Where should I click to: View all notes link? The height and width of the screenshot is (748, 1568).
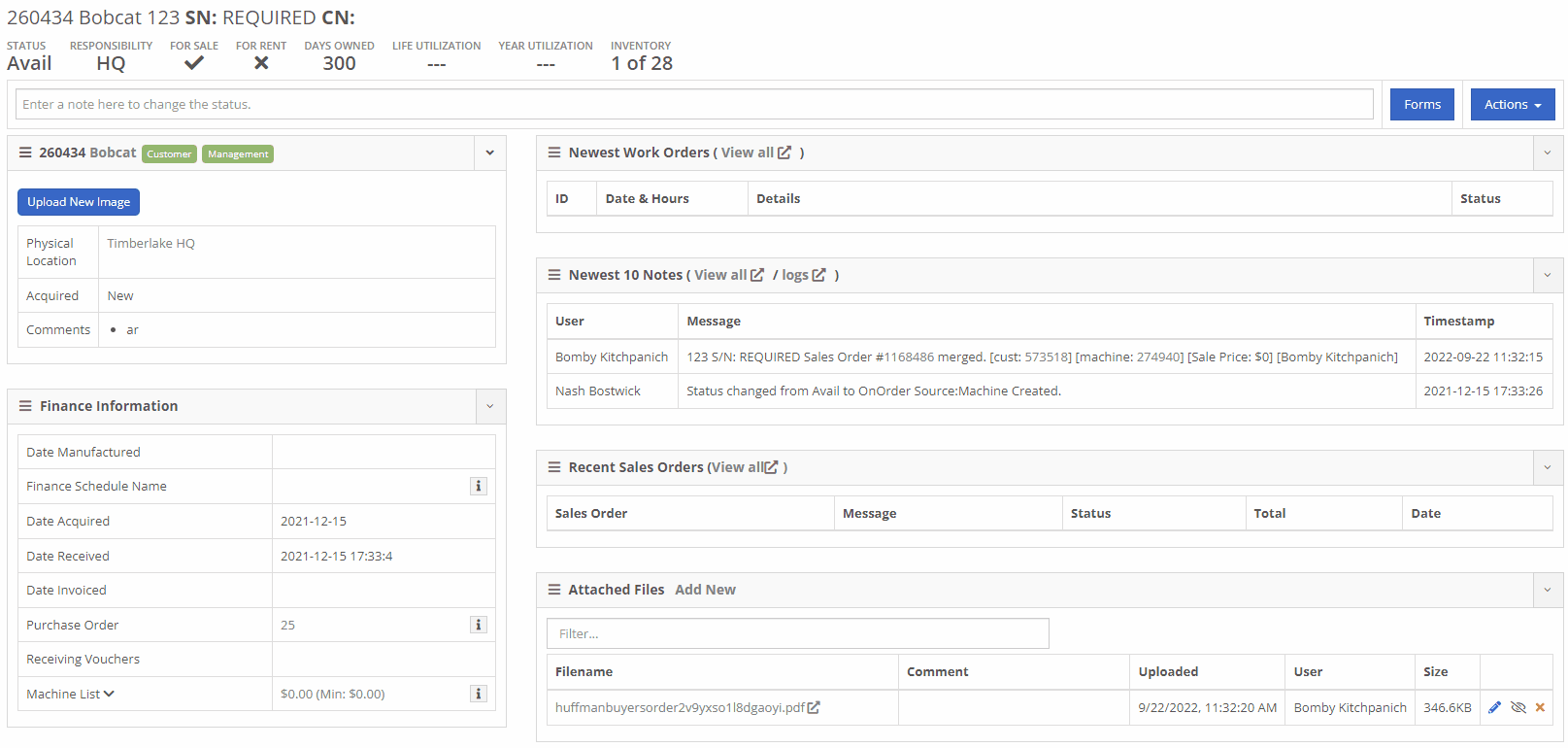coord(729,275)
